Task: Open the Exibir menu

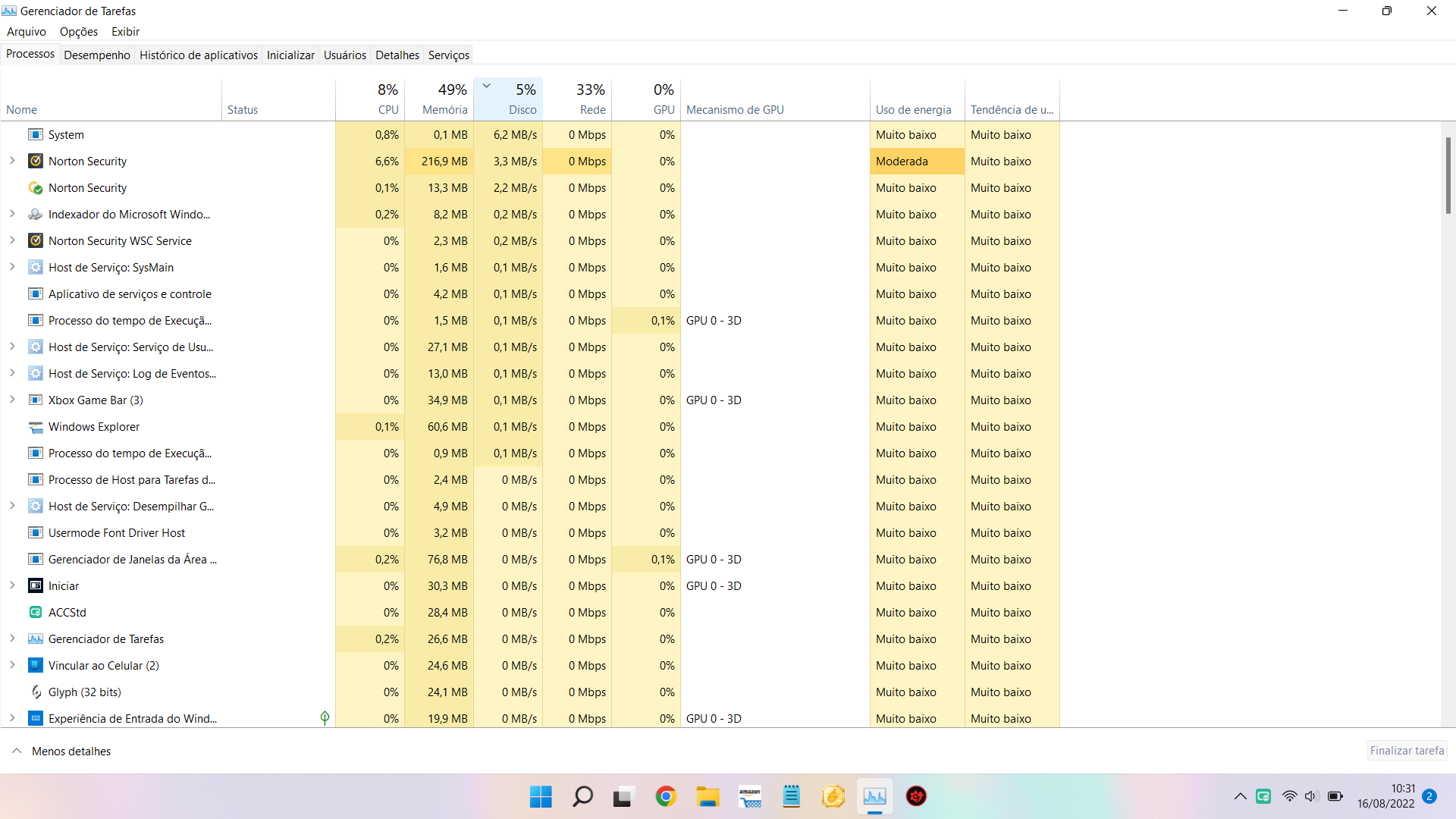Action: tap(126, 32)
